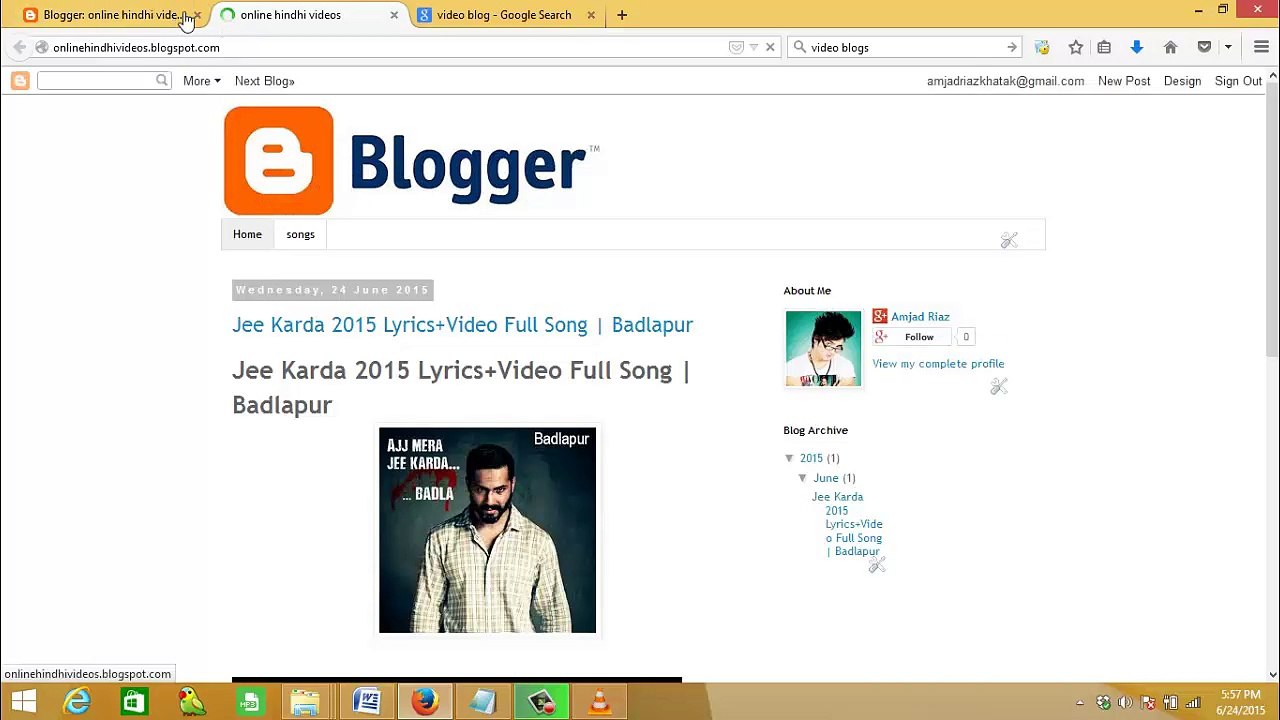Click the volume icon in system tray

click(x=1125, y=703)
